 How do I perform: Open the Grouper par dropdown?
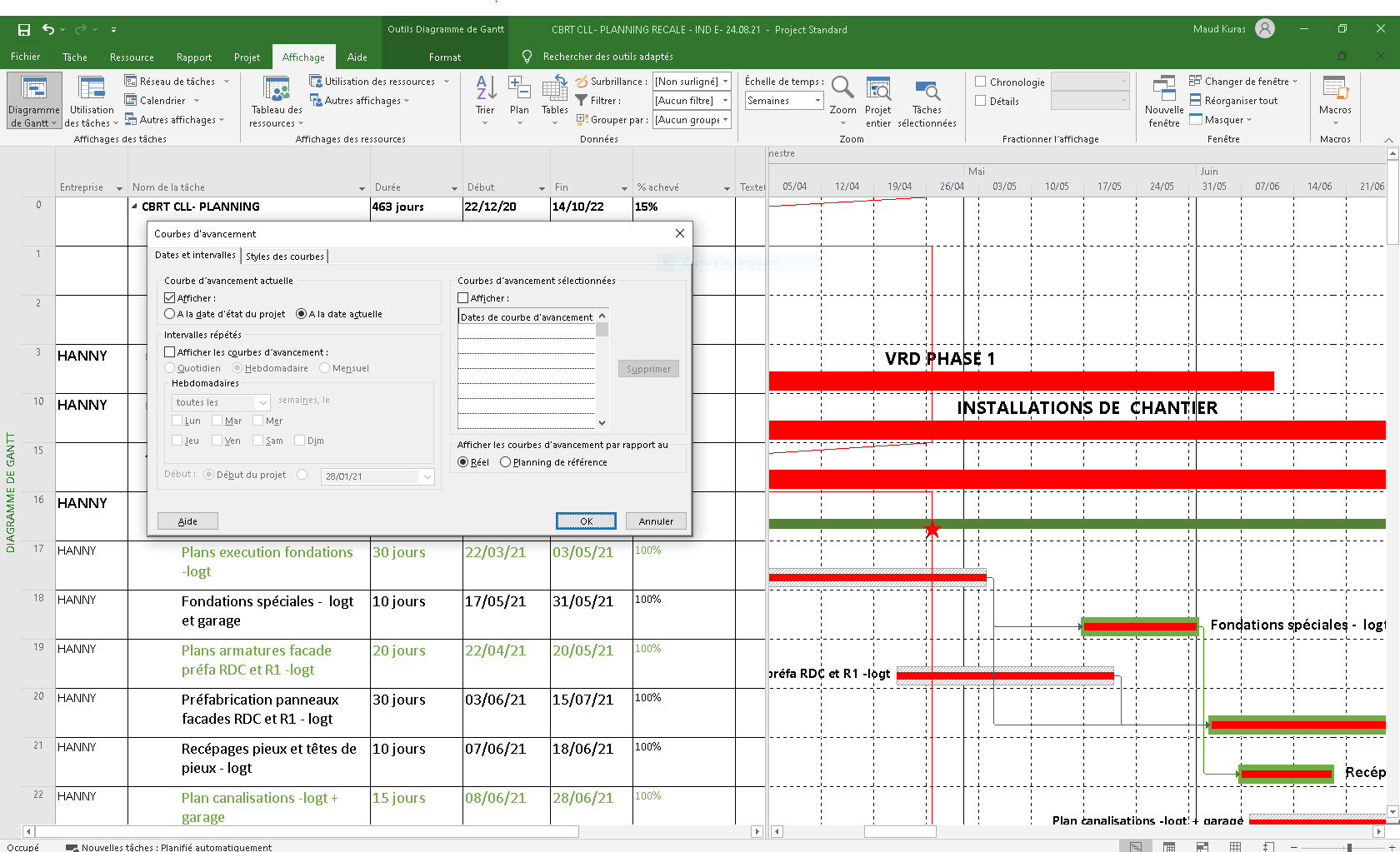point(725,120)
